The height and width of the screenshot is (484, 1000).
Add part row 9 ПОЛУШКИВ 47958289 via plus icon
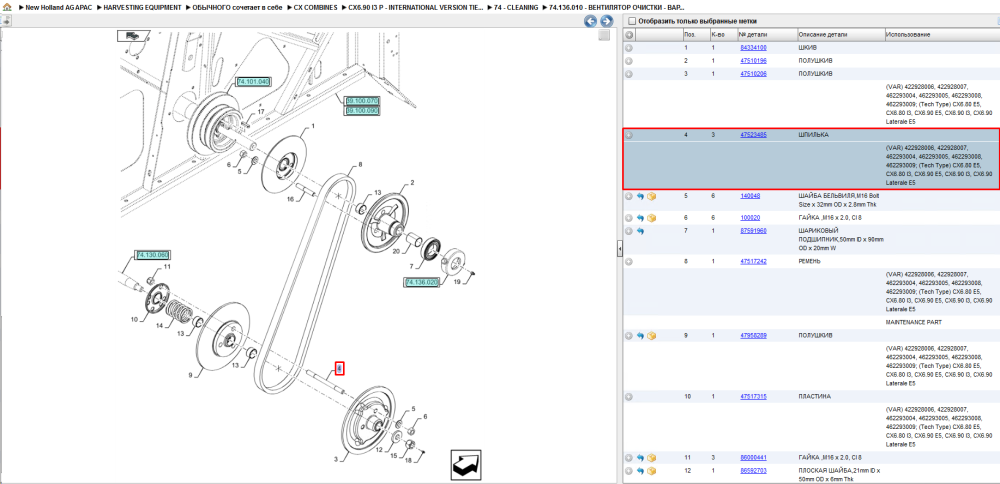coord(629,335)
